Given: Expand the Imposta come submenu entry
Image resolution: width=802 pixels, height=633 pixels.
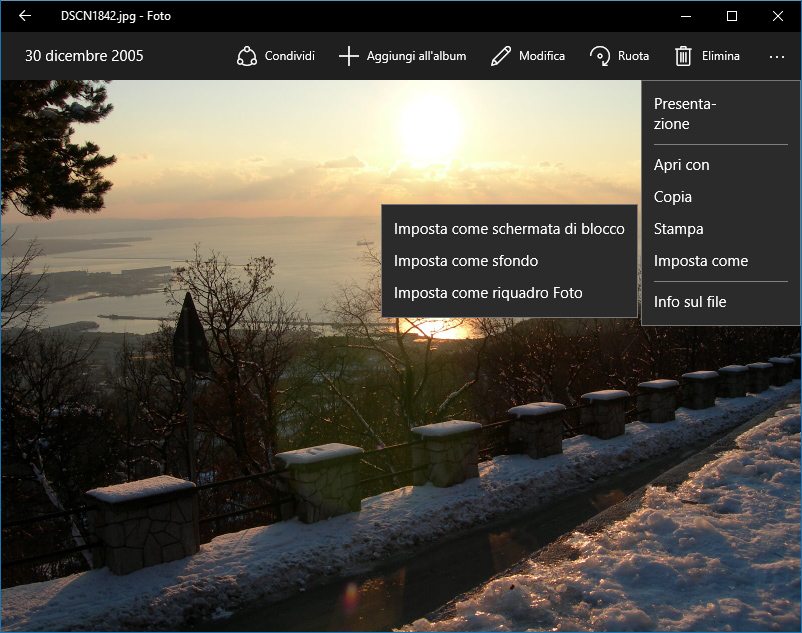Looking at the screenshot, I should [701, 261].
